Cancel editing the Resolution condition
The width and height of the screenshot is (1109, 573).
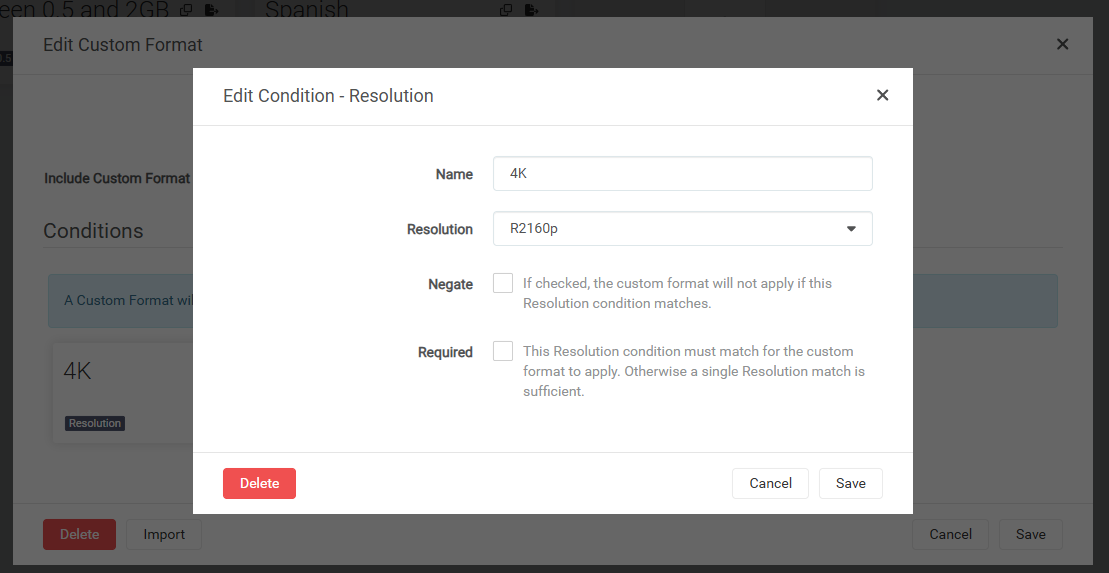[x=770, y=483]
